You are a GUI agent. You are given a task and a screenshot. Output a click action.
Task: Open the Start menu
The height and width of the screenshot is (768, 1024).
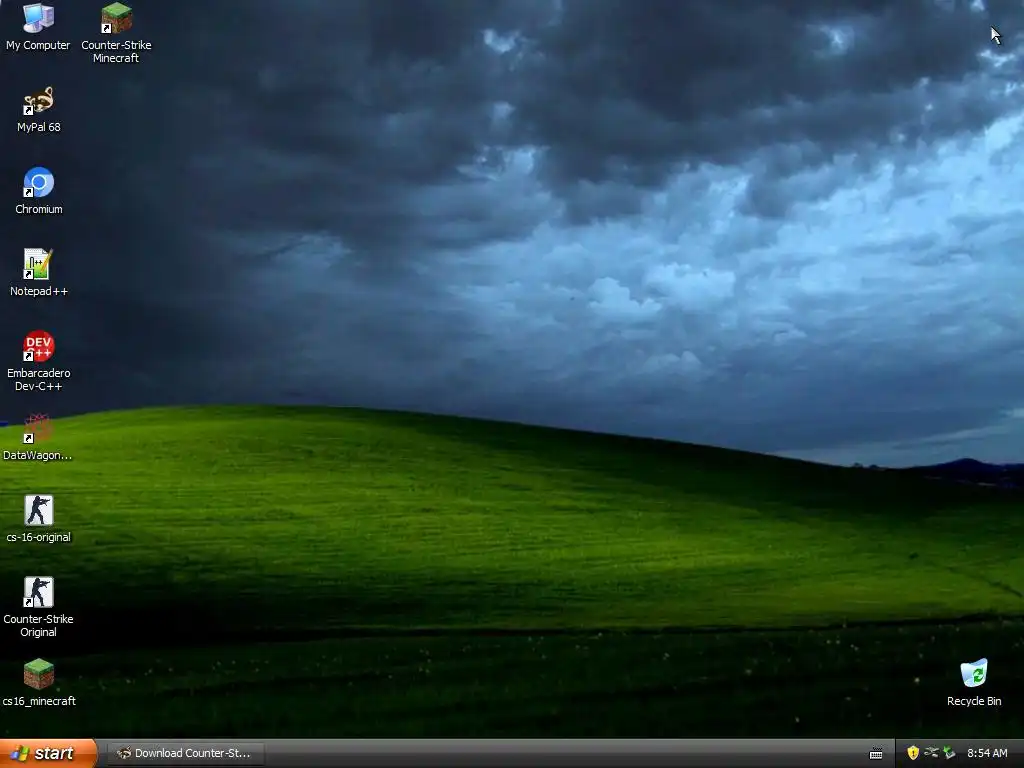click(48, 753)
